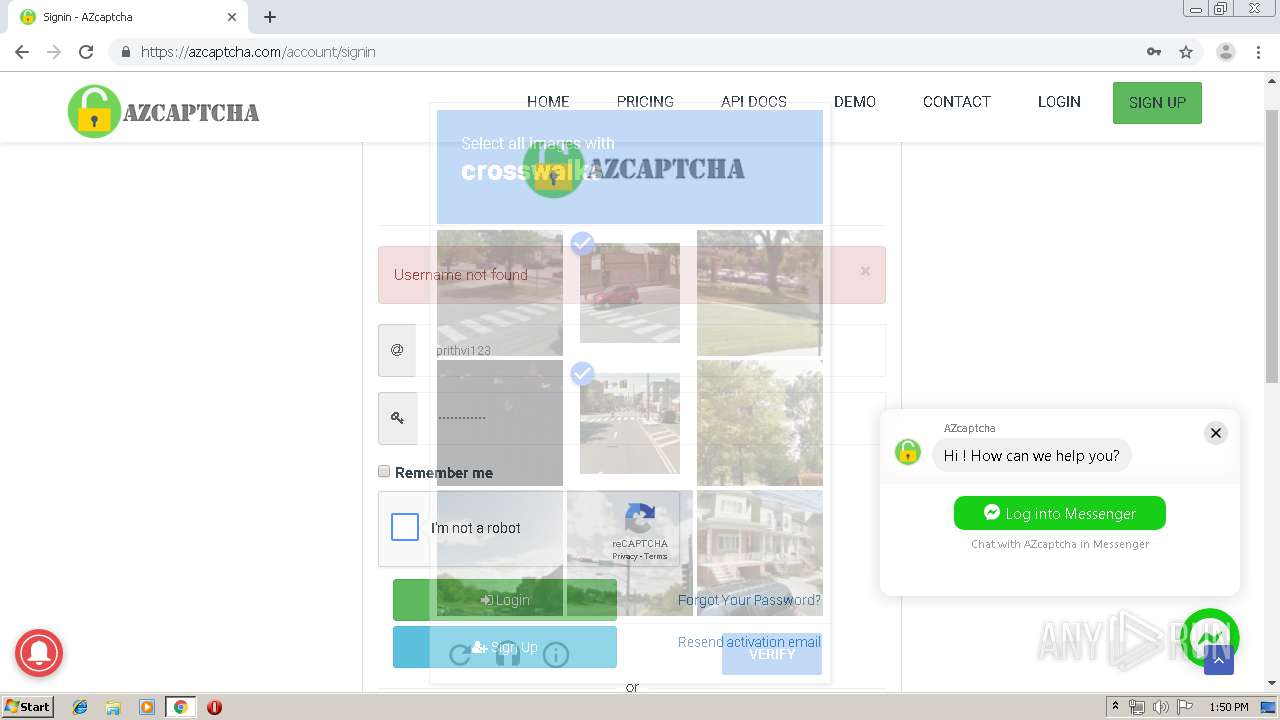Deselect checked tile with red car
The height and width of the screenshot is (720, 1280).
(630, 293)
